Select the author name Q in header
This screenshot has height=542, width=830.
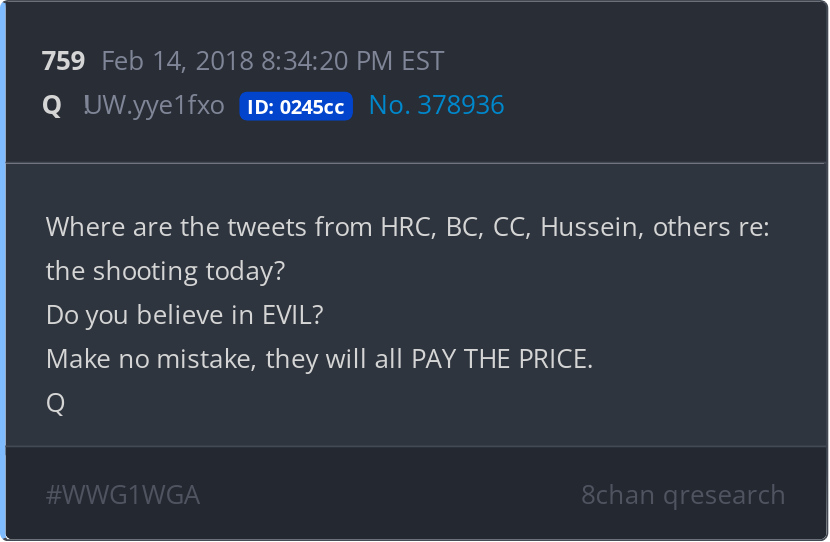[x=52, y=106]
